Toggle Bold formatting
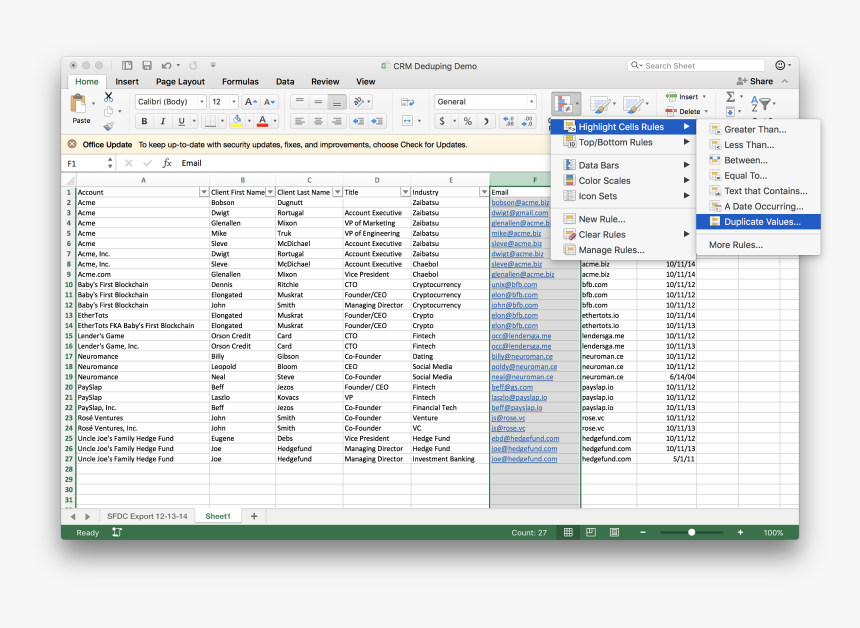Image resolution: width=860 pixels, height=628 pixels. [144, 121]
